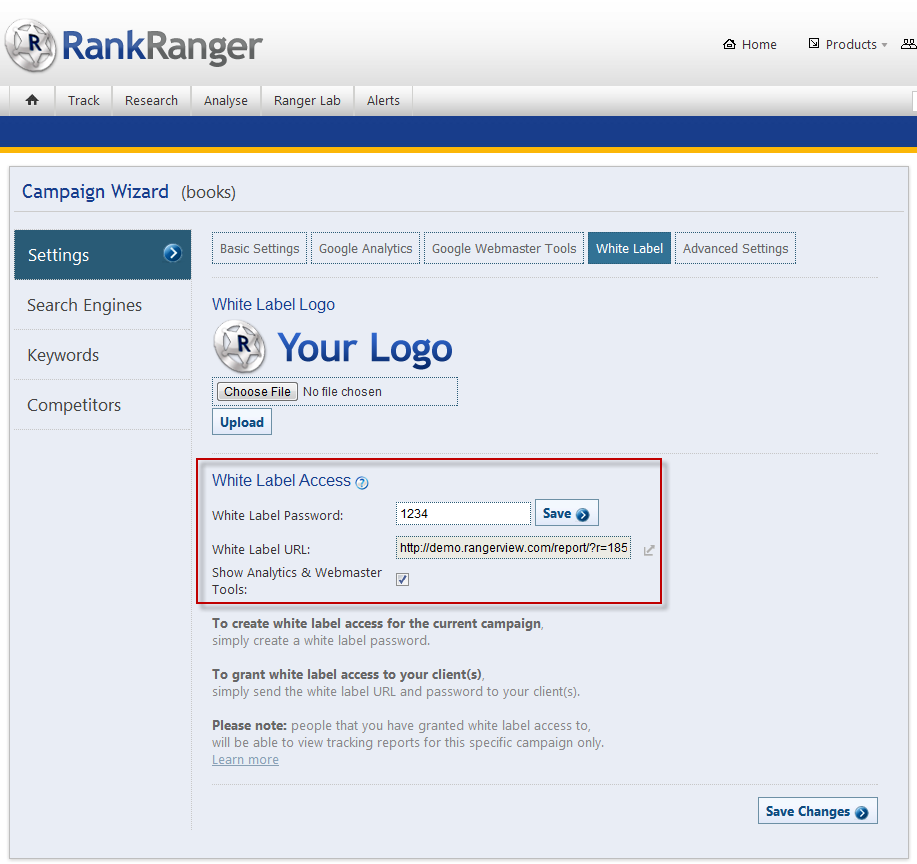
Task: Switch to Google Analytics tab
Action: click(365, 249)
